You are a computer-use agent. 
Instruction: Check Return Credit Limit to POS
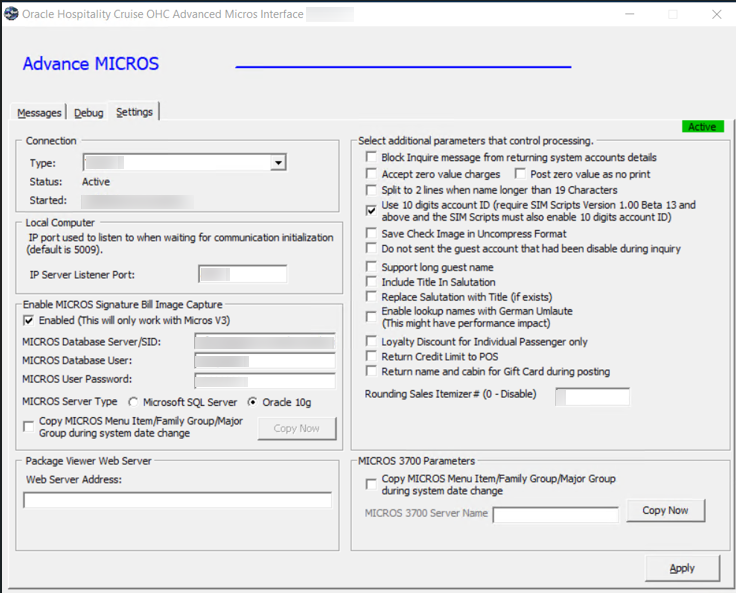(x=371, y=356)
